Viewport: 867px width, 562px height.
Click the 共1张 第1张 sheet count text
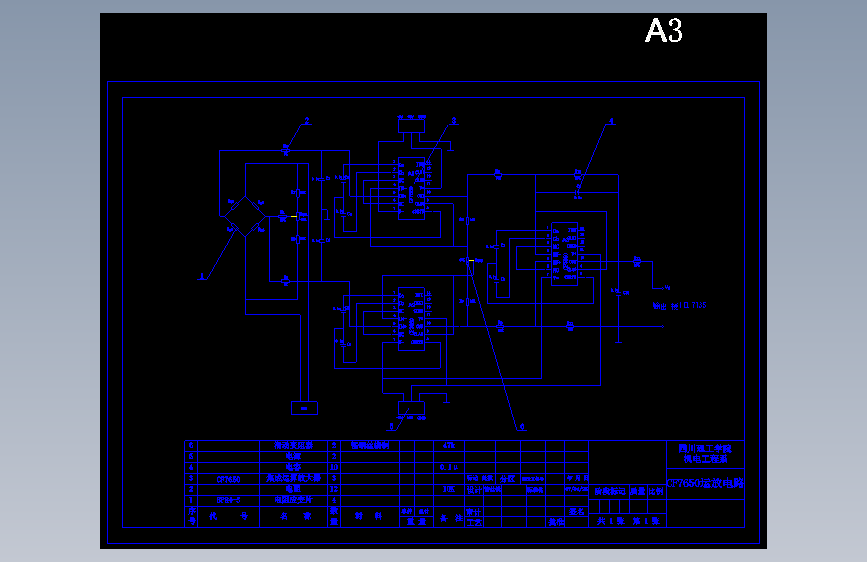(628, 521)
